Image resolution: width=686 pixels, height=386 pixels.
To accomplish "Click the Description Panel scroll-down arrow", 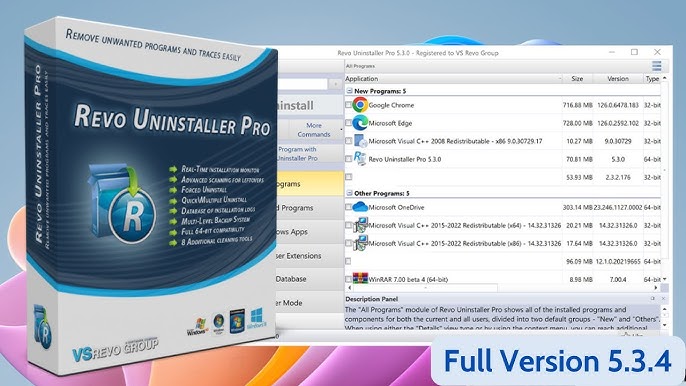I will pos(665,325).
